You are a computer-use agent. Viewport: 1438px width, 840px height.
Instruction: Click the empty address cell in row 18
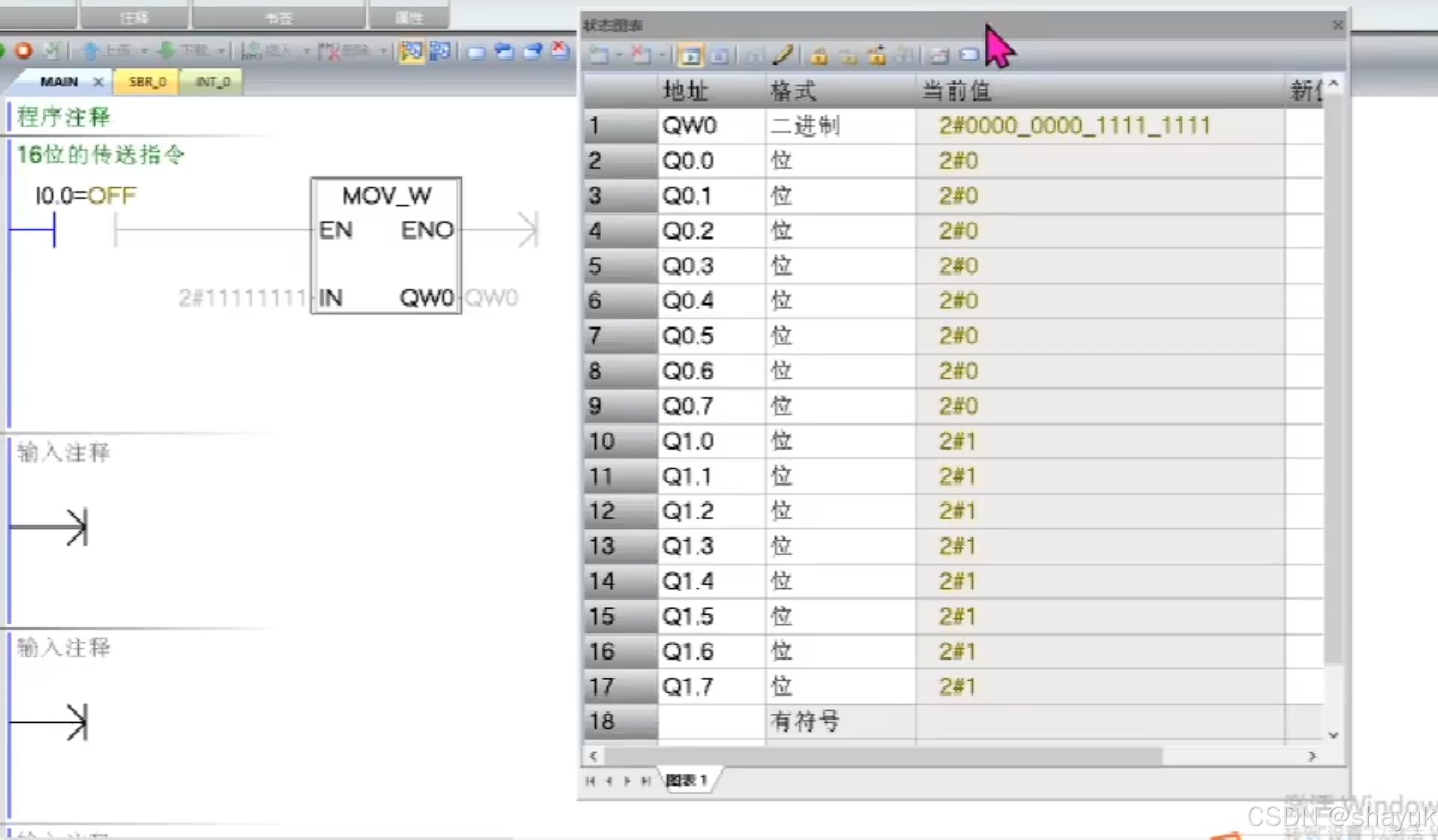pos(711,721)
